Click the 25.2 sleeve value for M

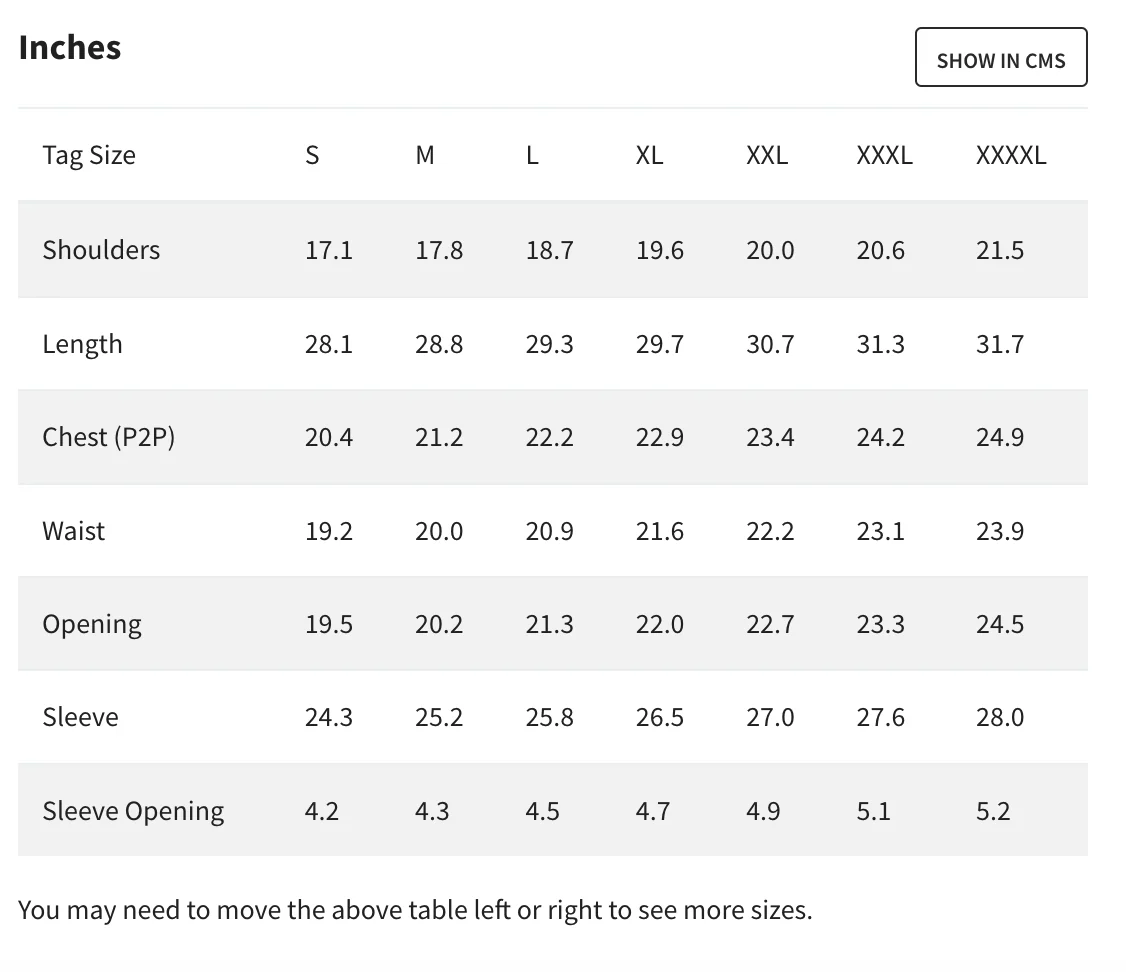(x=439, y=717)
